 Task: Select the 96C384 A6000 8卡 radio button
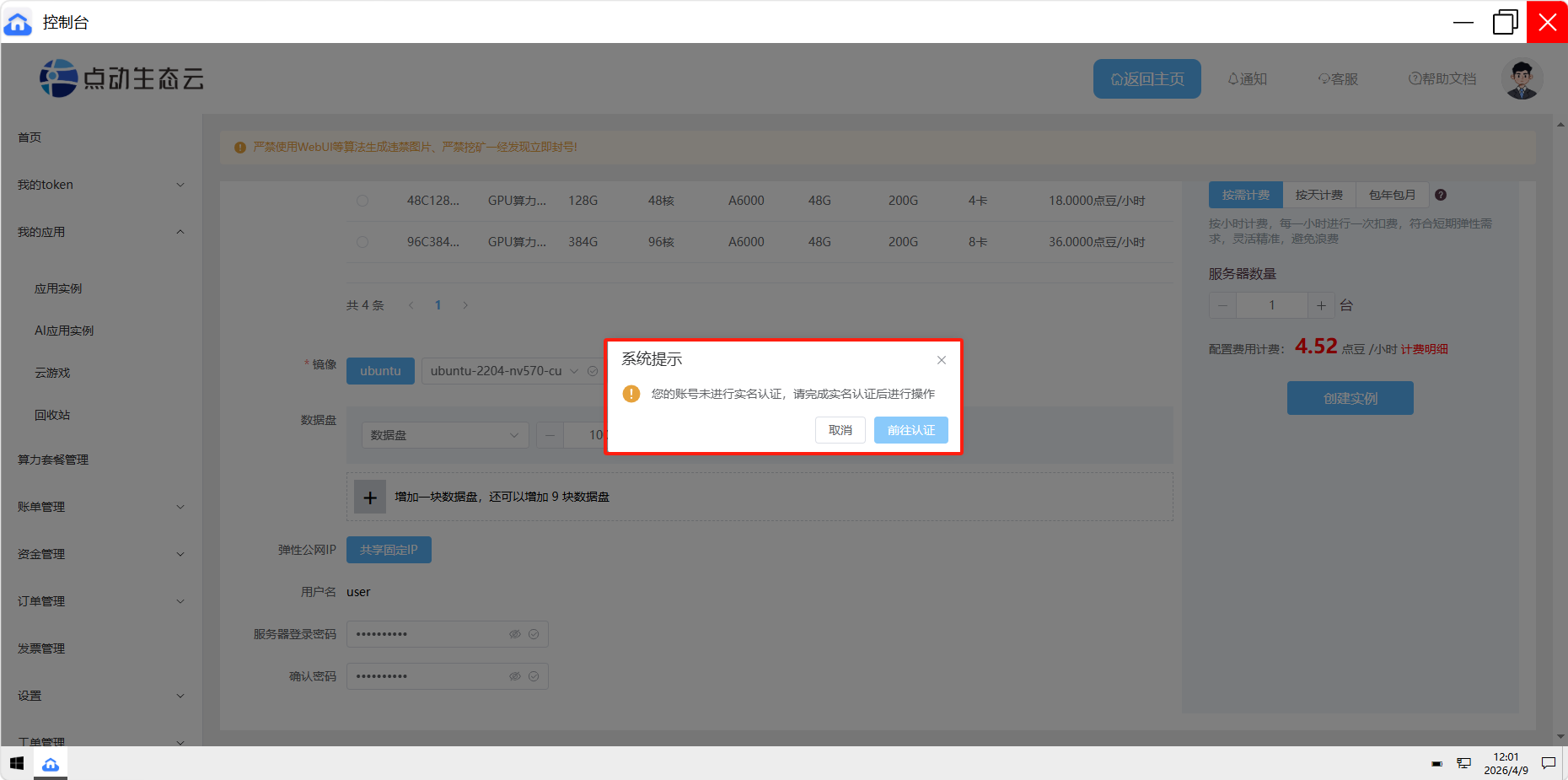[x=362, y=242]
